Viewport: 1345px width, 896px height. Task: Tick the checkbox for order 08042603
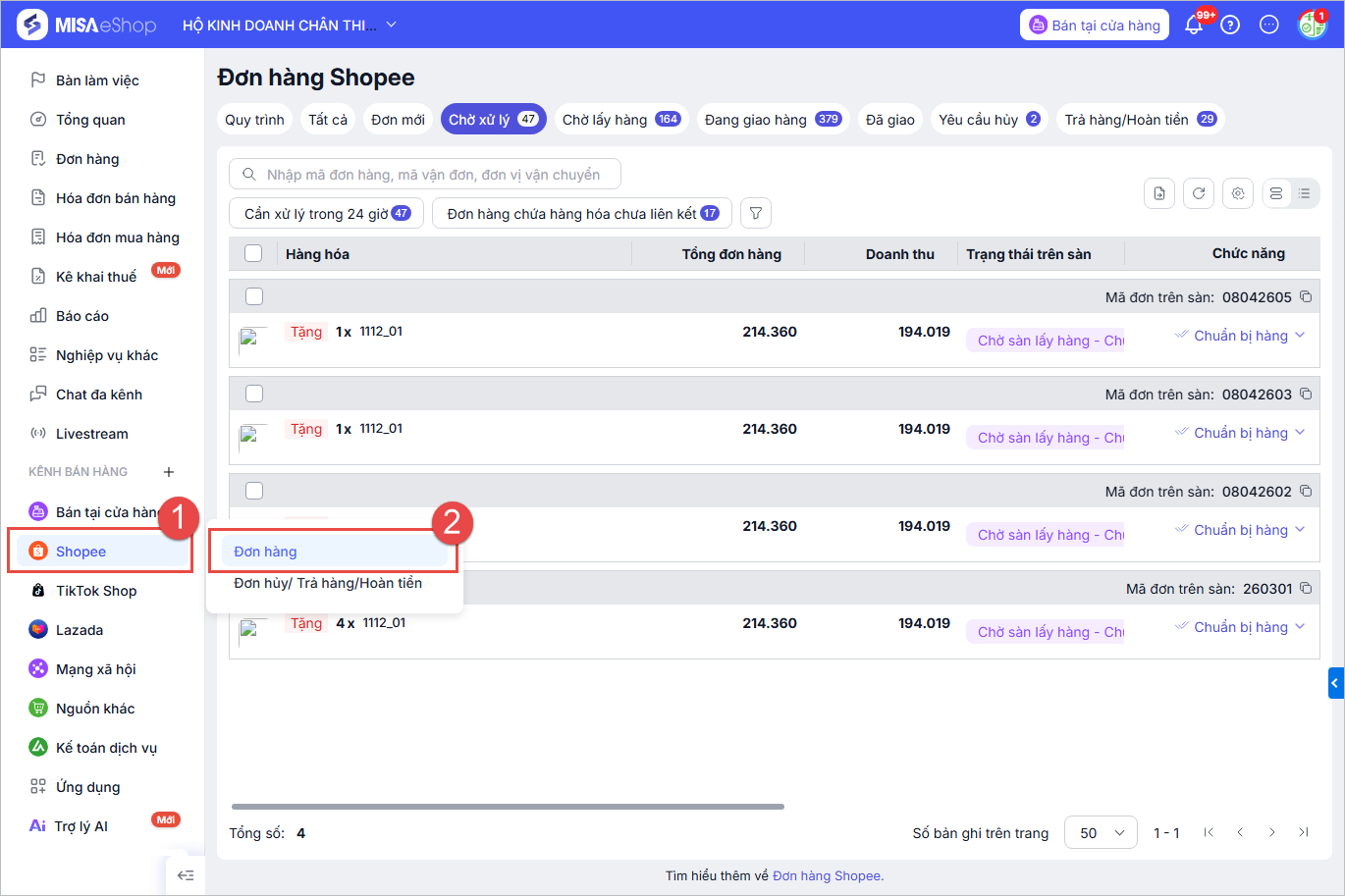click(254, 394)
